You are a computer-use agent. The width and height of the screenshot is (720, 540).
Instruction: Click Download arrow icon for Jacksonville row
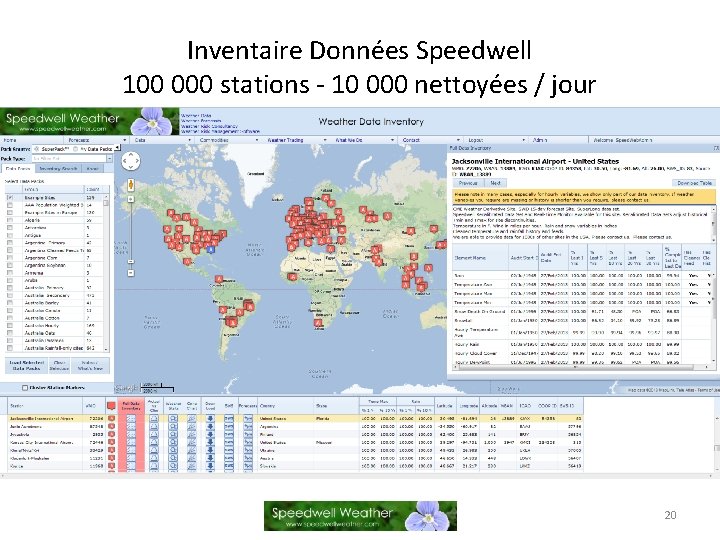click(x=210, y=419)
